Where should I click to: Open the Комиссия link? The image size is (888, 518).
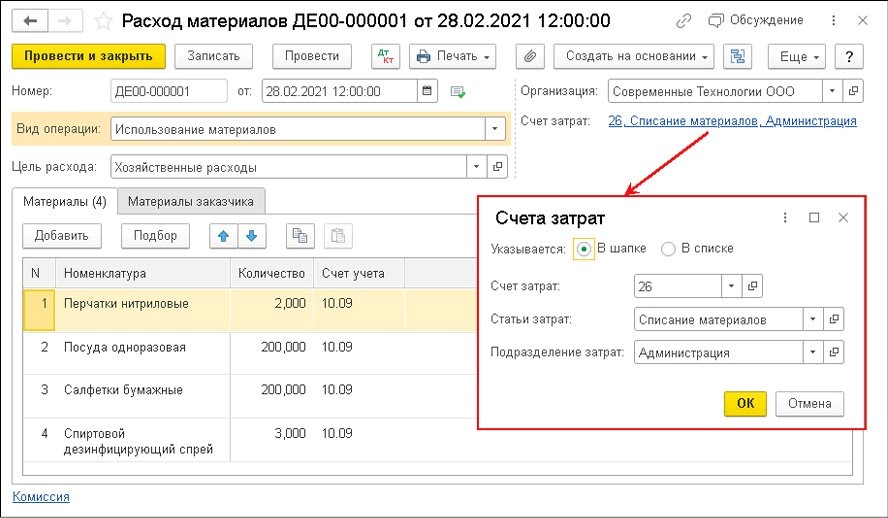point(40,497)
